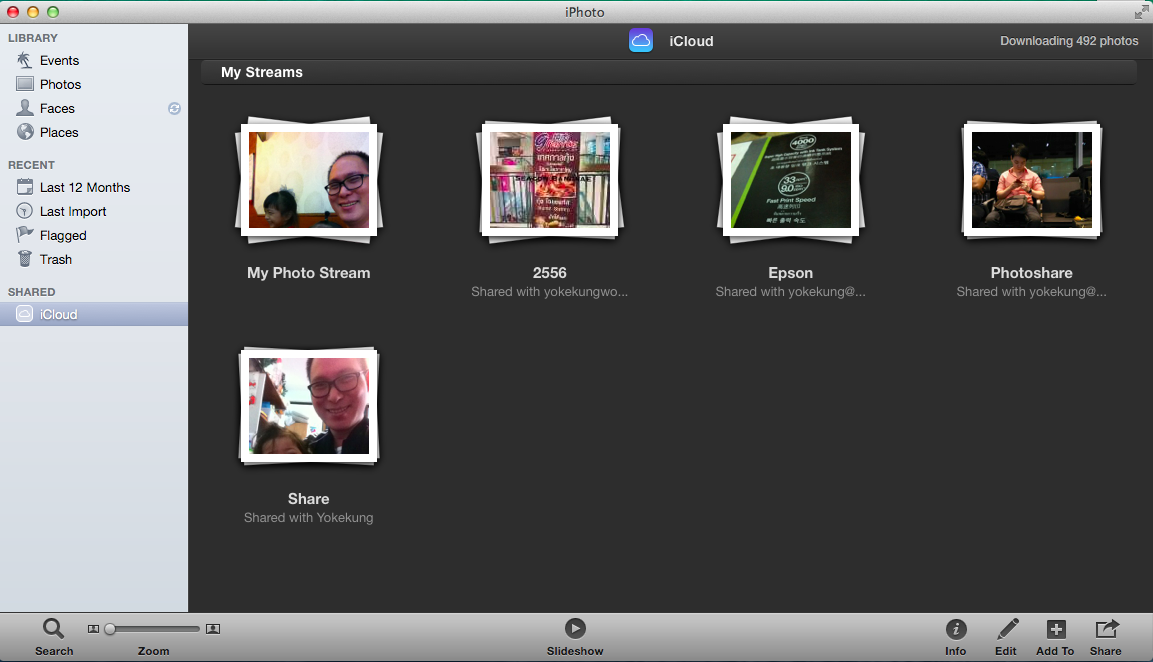
Task: Click 'Shared with yokekungwo...' caption
Action: (550, 292)
